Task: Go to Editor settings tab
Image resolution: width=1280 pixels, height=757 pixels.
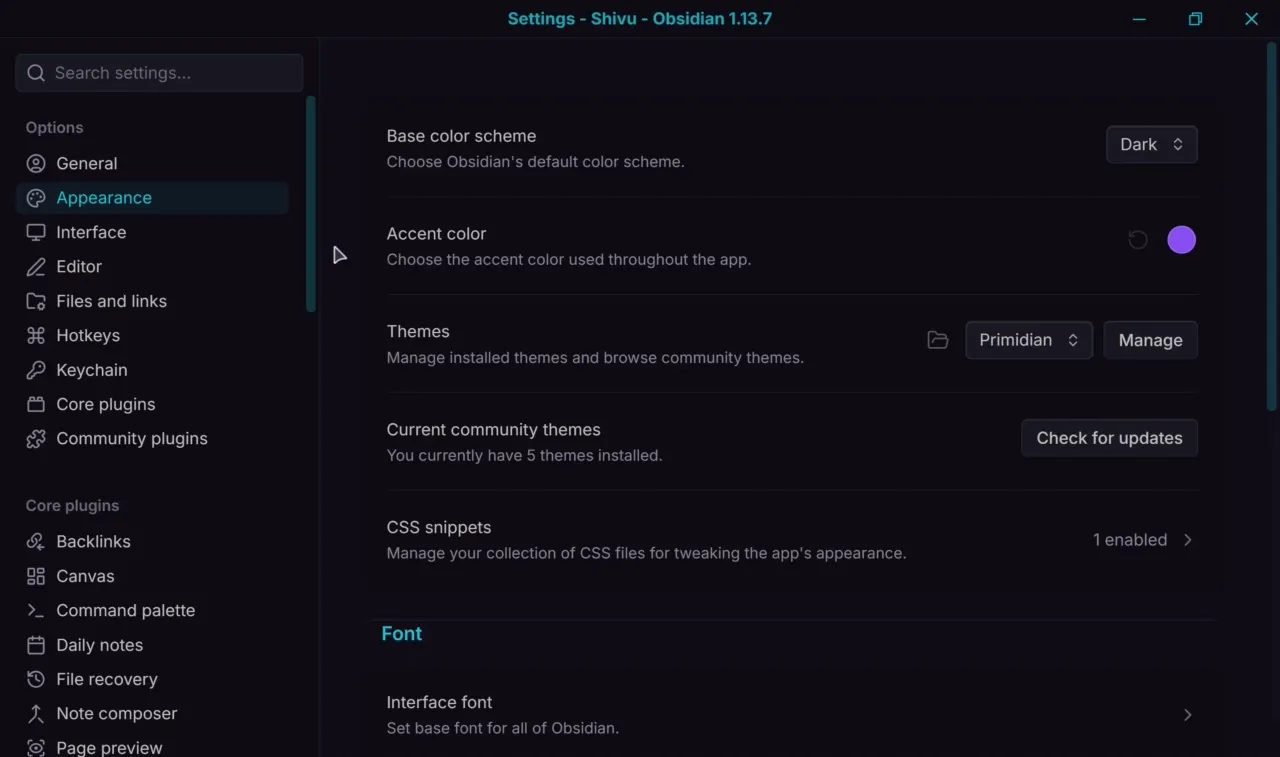Action: coord(152,267)
